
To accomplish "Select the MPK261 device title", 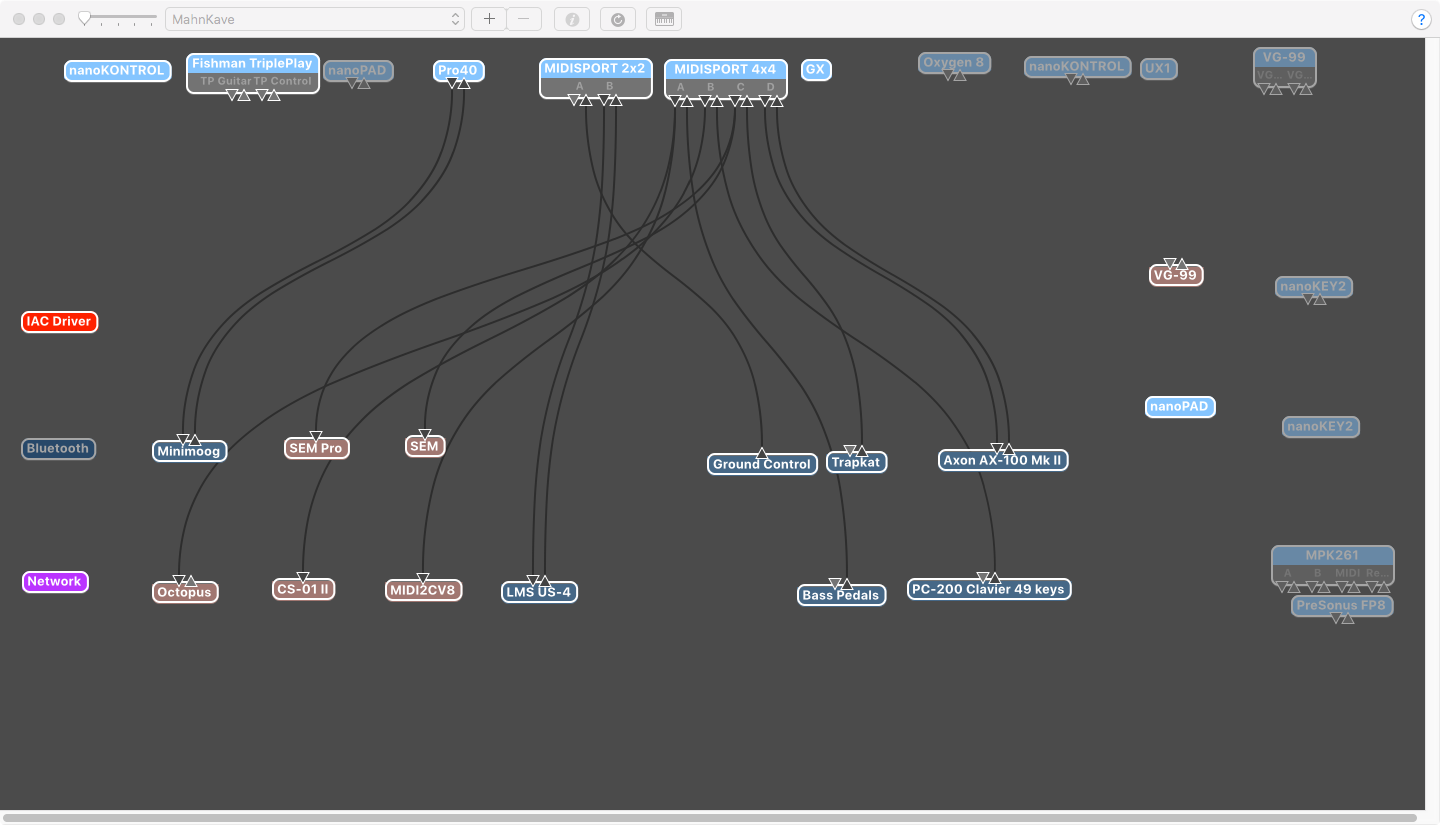I will coord(1332,555).
